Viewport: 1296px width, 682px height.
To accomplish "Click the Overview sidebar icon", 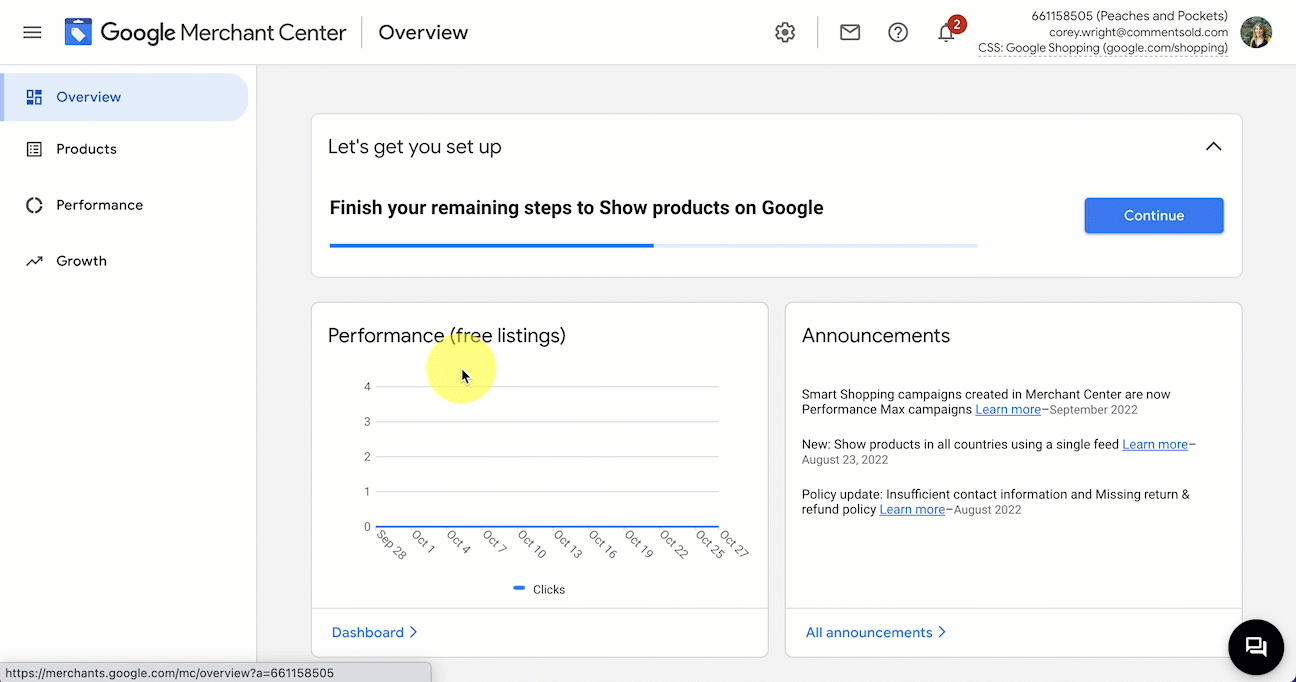I will point(34,97).
